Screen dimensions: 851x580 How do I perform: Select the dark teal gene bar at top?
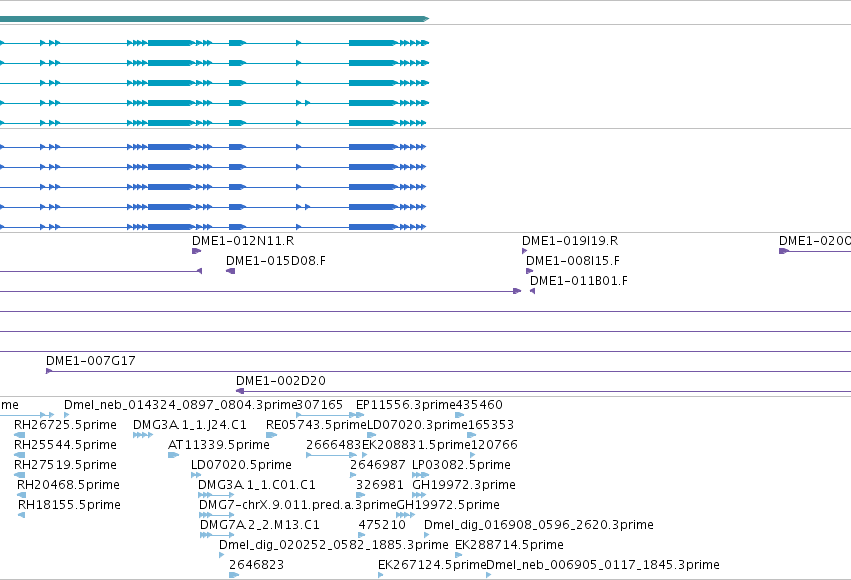[x=214, y=19]
